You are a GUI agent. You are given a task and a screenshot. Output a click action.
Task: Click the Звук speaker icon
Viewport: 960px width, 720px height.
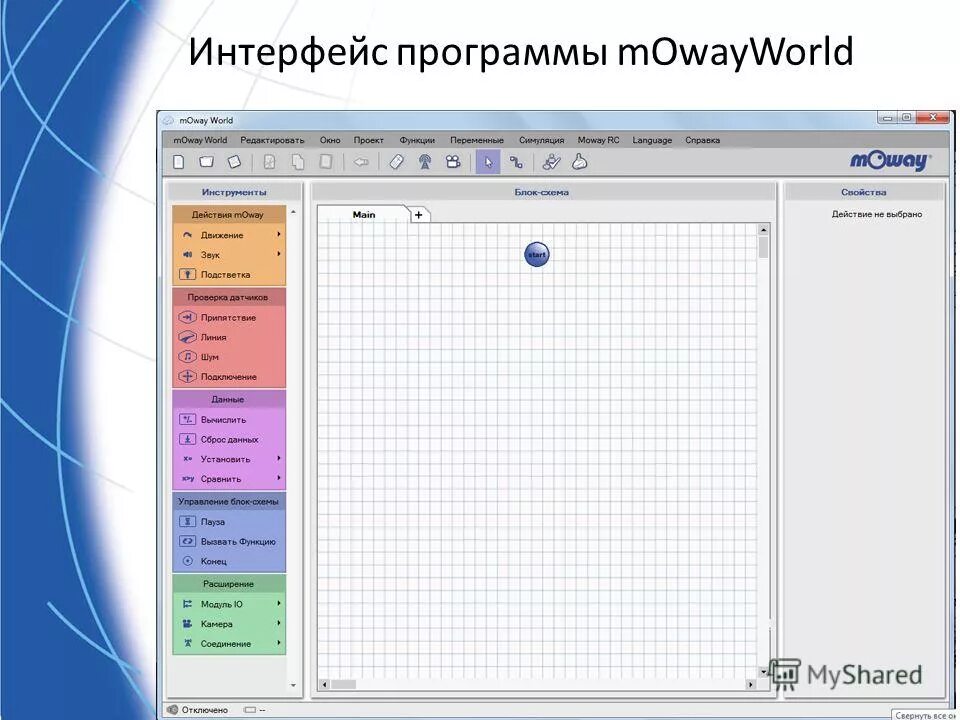(187, 255)
